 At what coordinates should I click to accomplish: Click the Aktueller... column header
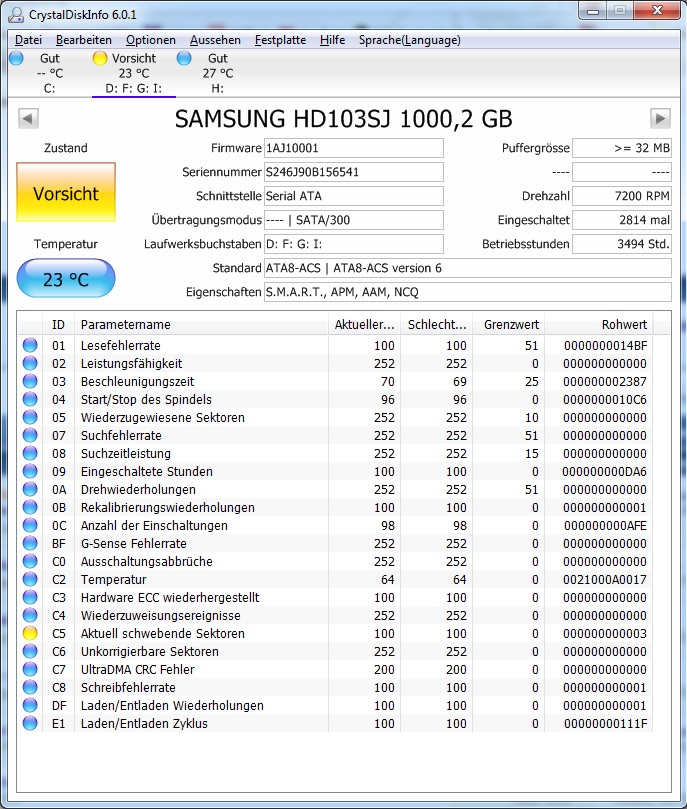point(365,325)
